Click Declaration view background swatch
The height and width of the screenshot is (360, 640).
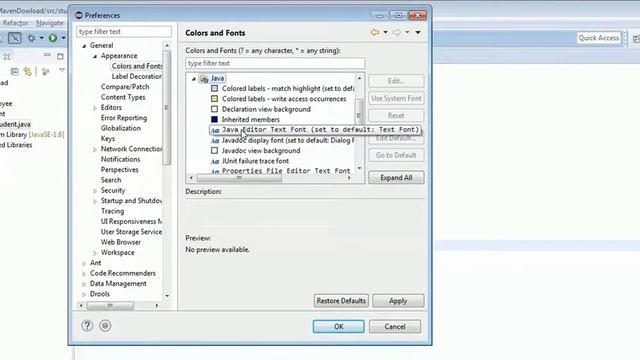[x=214, y=109]
